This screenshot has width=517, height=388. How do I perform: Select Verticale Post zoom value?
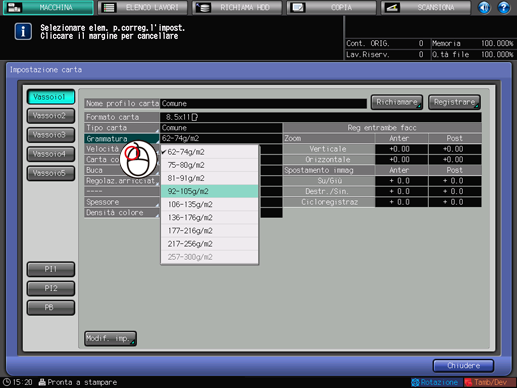pyautogui.click(x=455, y=149)
